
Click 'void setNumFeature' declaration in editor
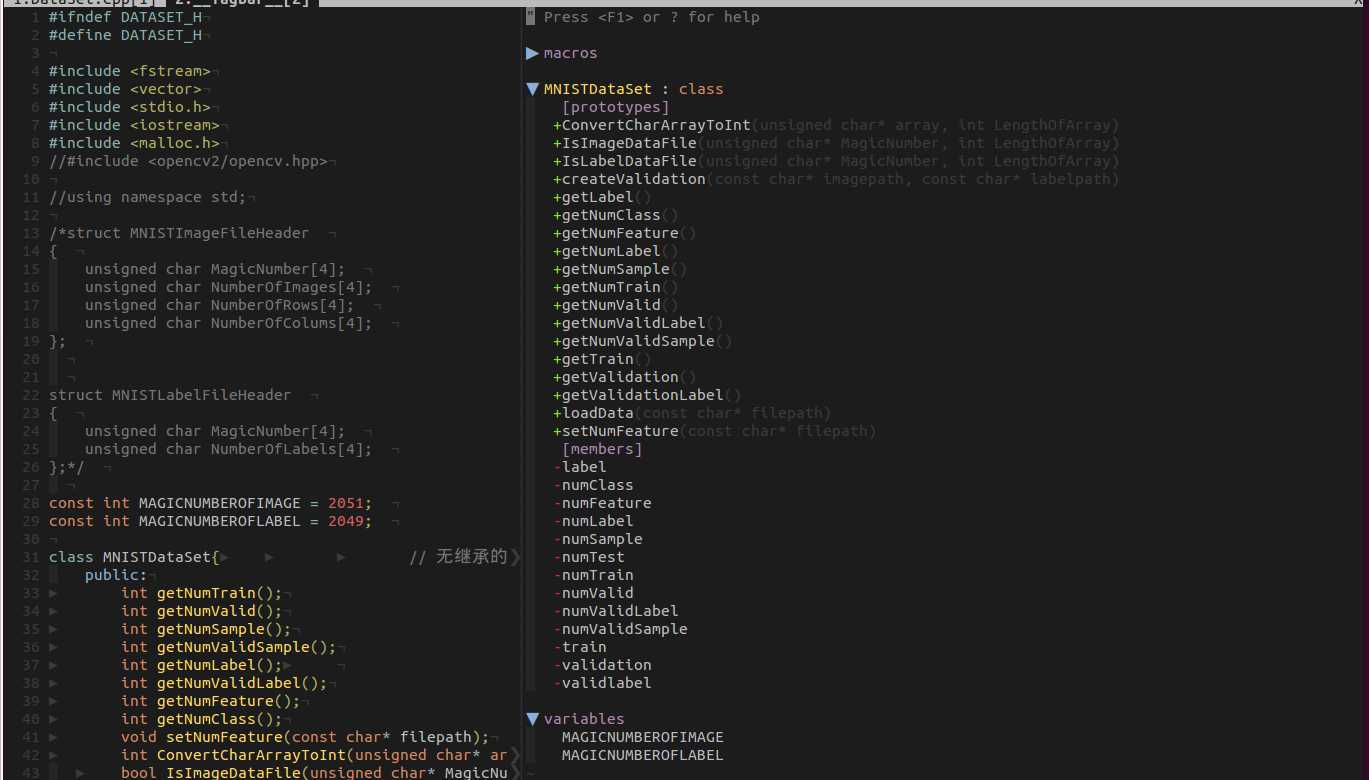coord(305,737)
